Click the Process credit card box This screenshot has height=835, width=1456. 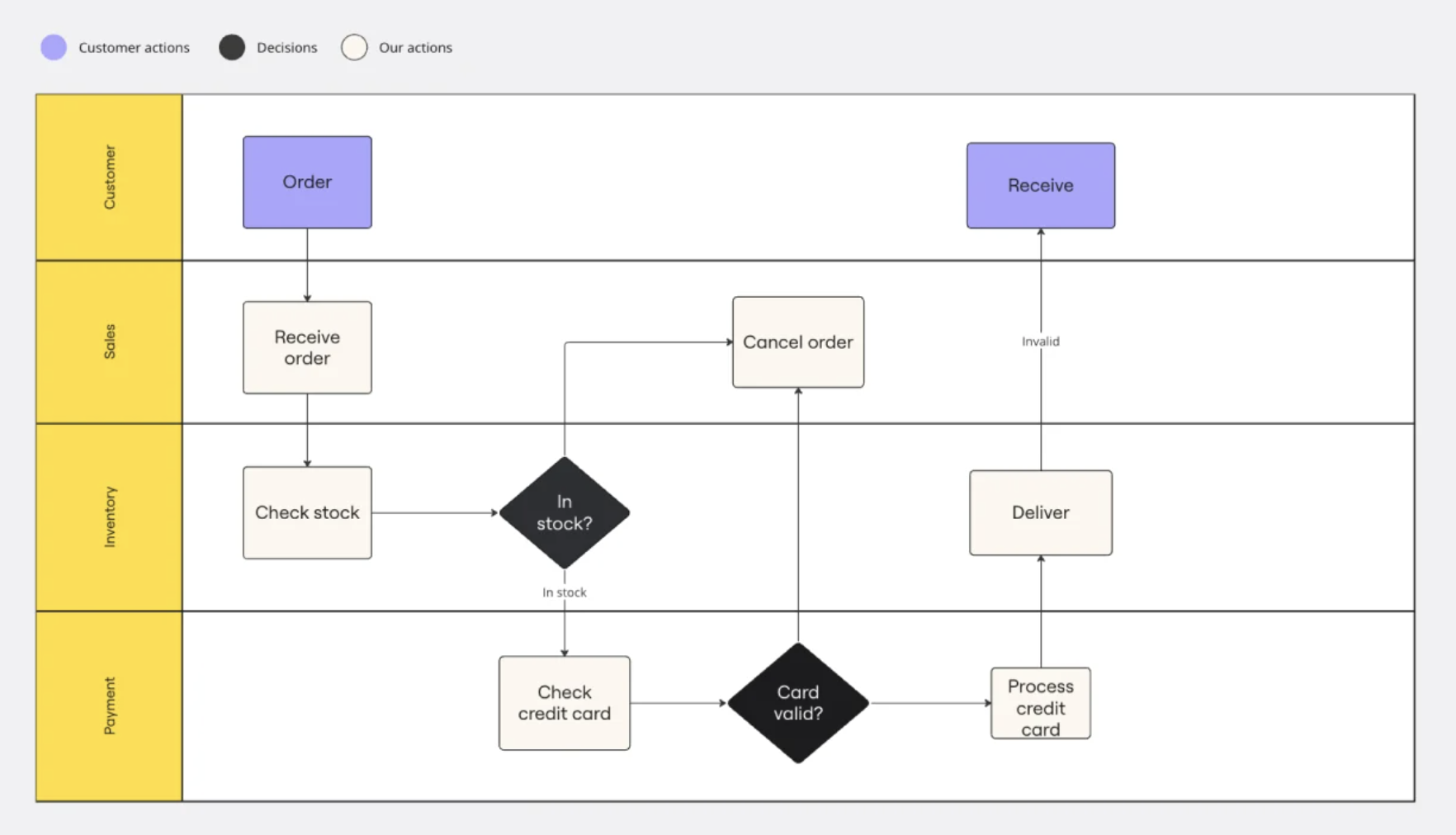1040,704
